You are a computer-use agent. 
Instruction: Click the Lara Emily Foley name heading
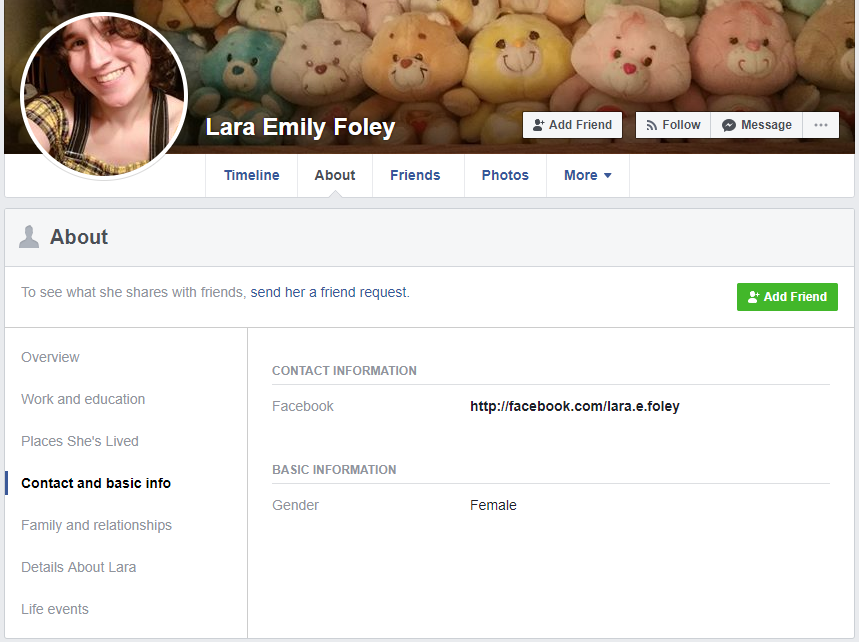[x=300, y=127]
